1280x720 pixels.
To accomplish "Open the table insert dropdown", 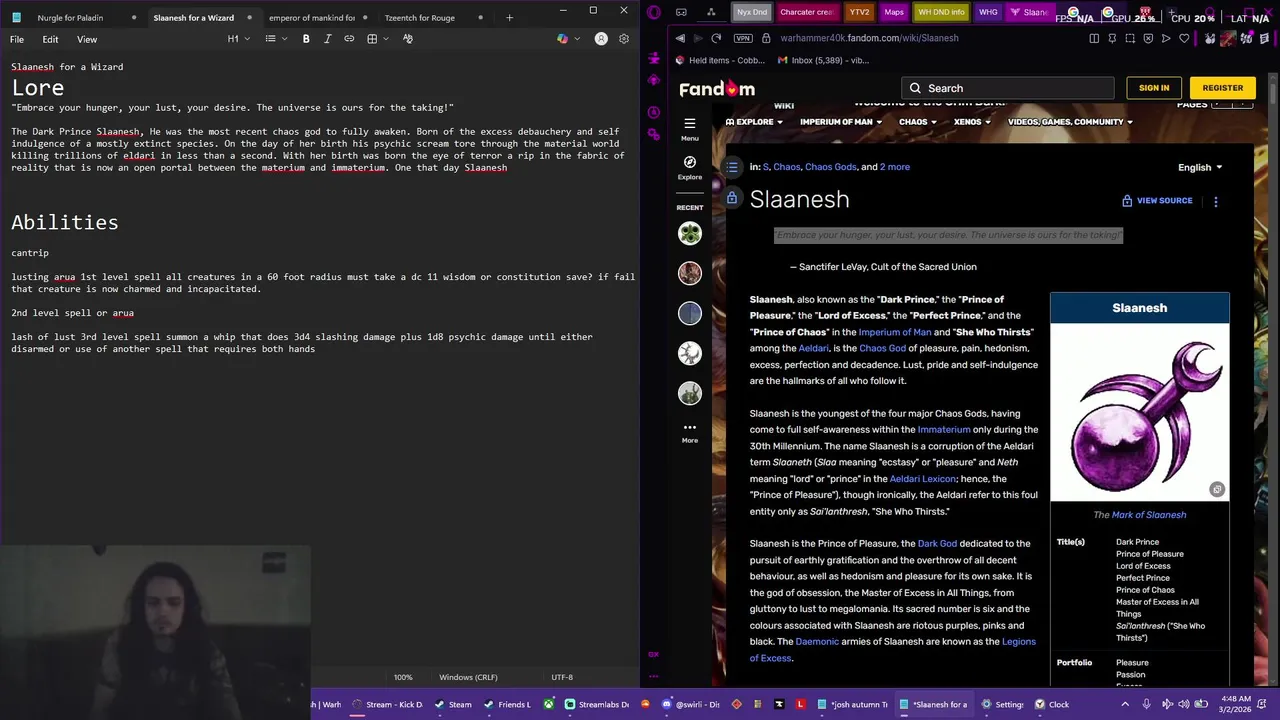I will point(377,39).
